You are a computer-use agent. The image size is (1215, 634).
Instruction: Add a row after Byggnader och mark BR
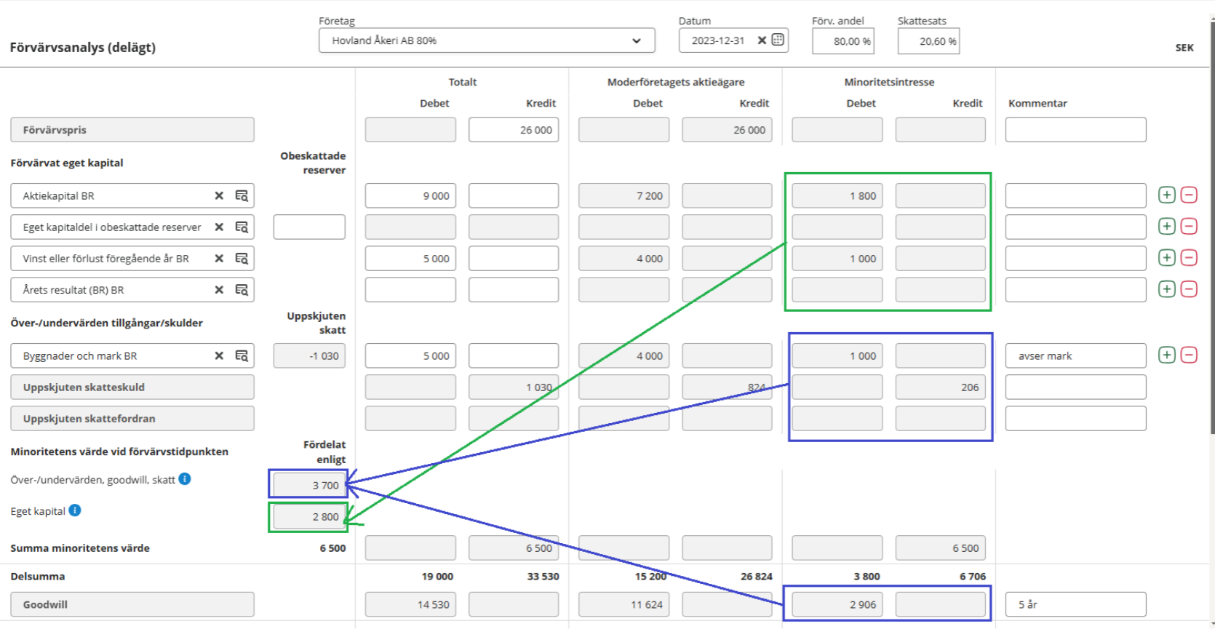tap(1167, 355)
